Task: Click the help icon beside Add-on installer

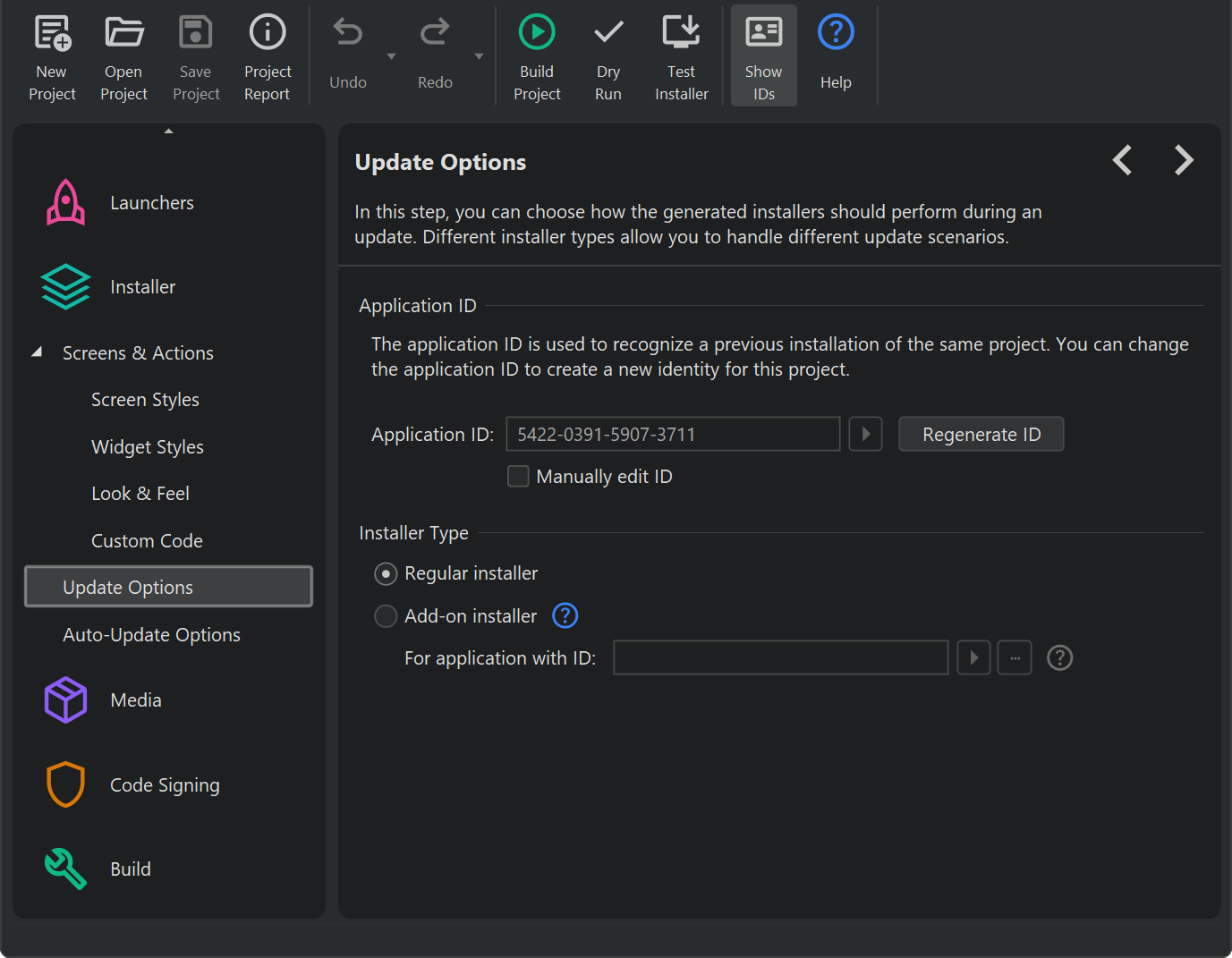Action: tap(565, 615)
